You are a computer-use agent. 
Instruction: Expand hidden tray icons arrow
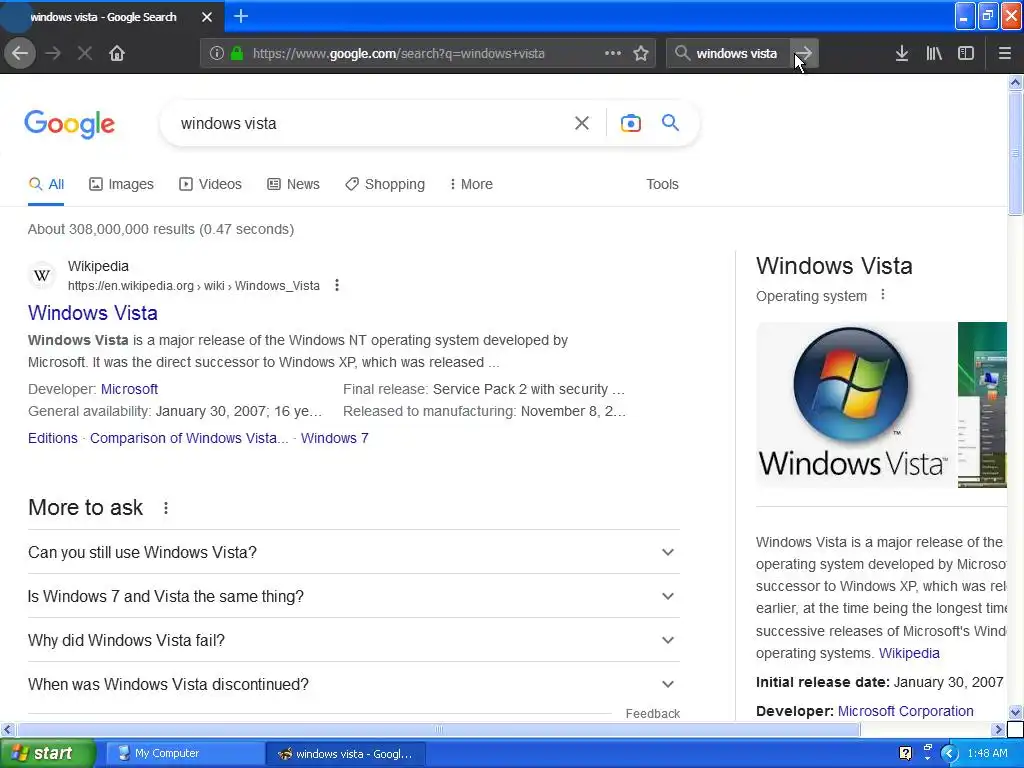[949, 754]
